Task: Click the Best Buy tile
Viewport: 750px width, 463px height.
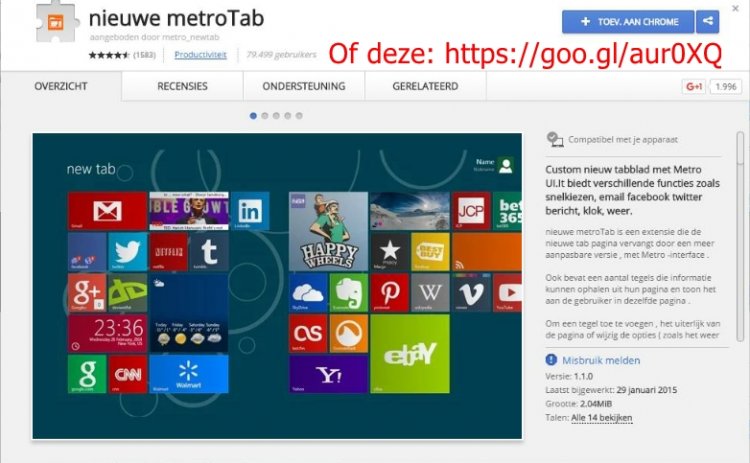Action: (x=430, y=252)
